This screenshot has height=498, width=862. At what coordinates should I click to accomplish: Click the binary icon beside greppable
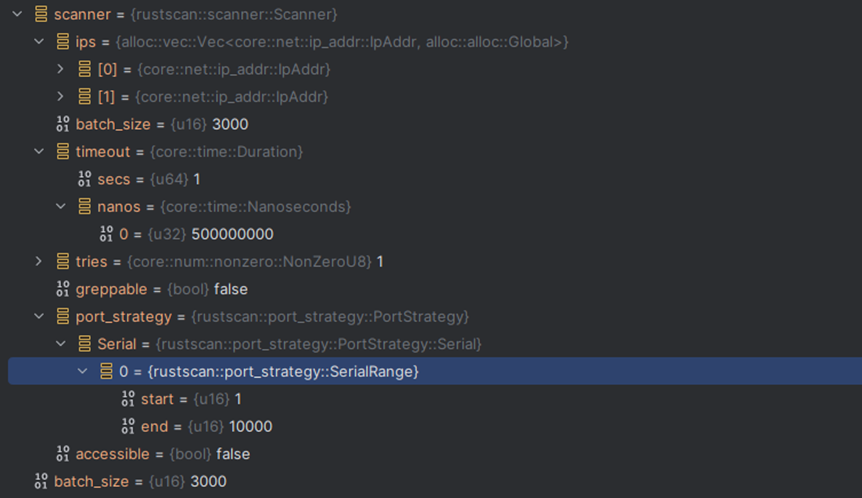(63, 289)
